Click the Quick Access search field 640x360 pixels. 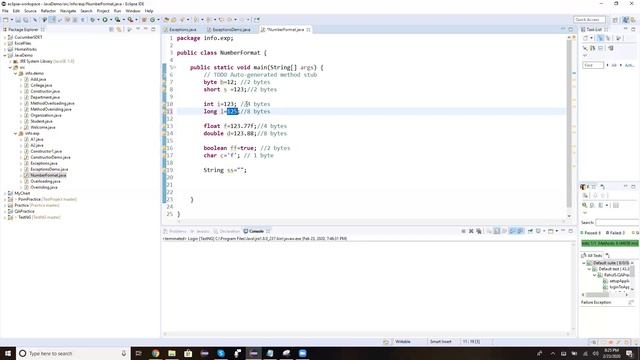[589, 20]
